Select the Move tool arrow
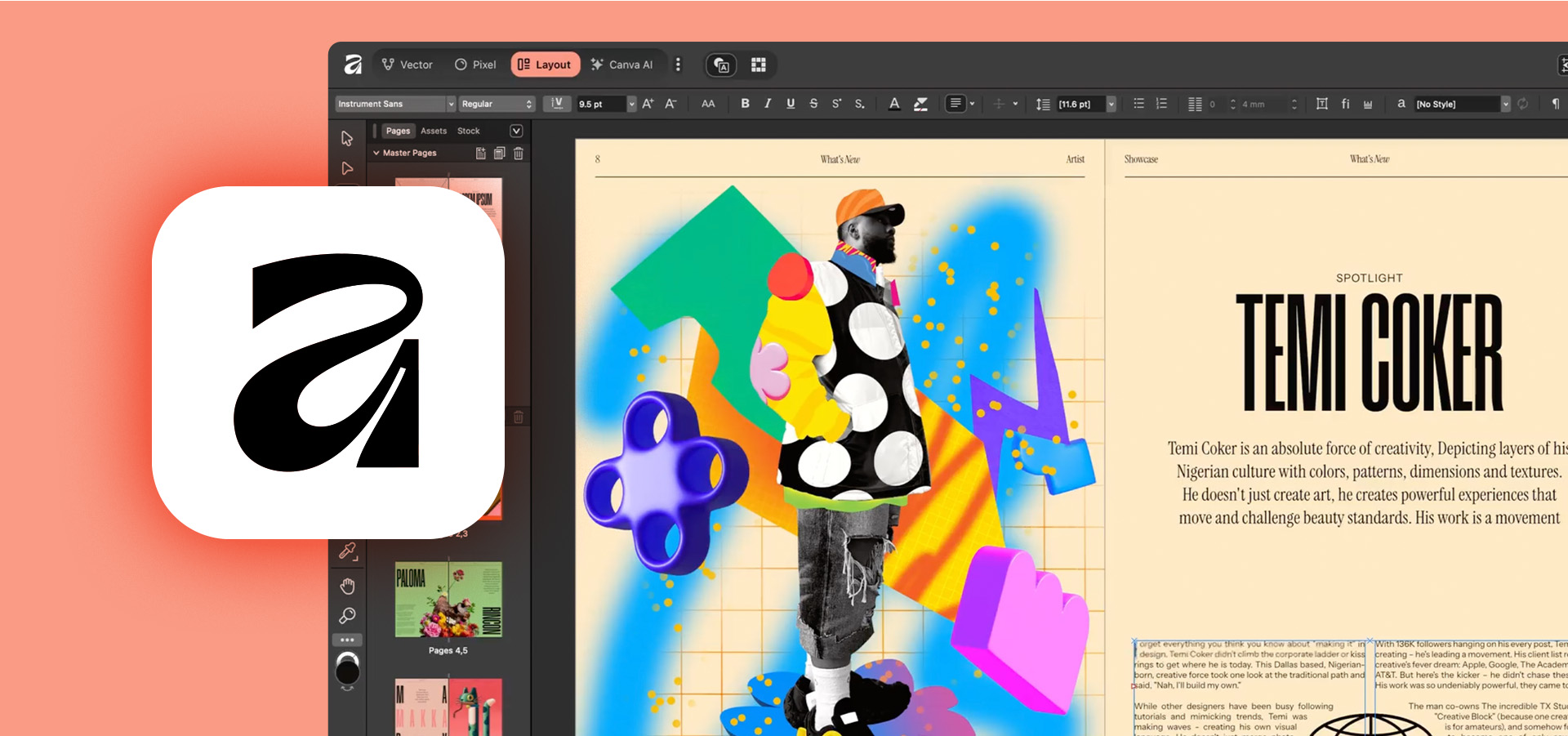The width and height of the screenshot is (1568, 736). (x=347, y=138)
